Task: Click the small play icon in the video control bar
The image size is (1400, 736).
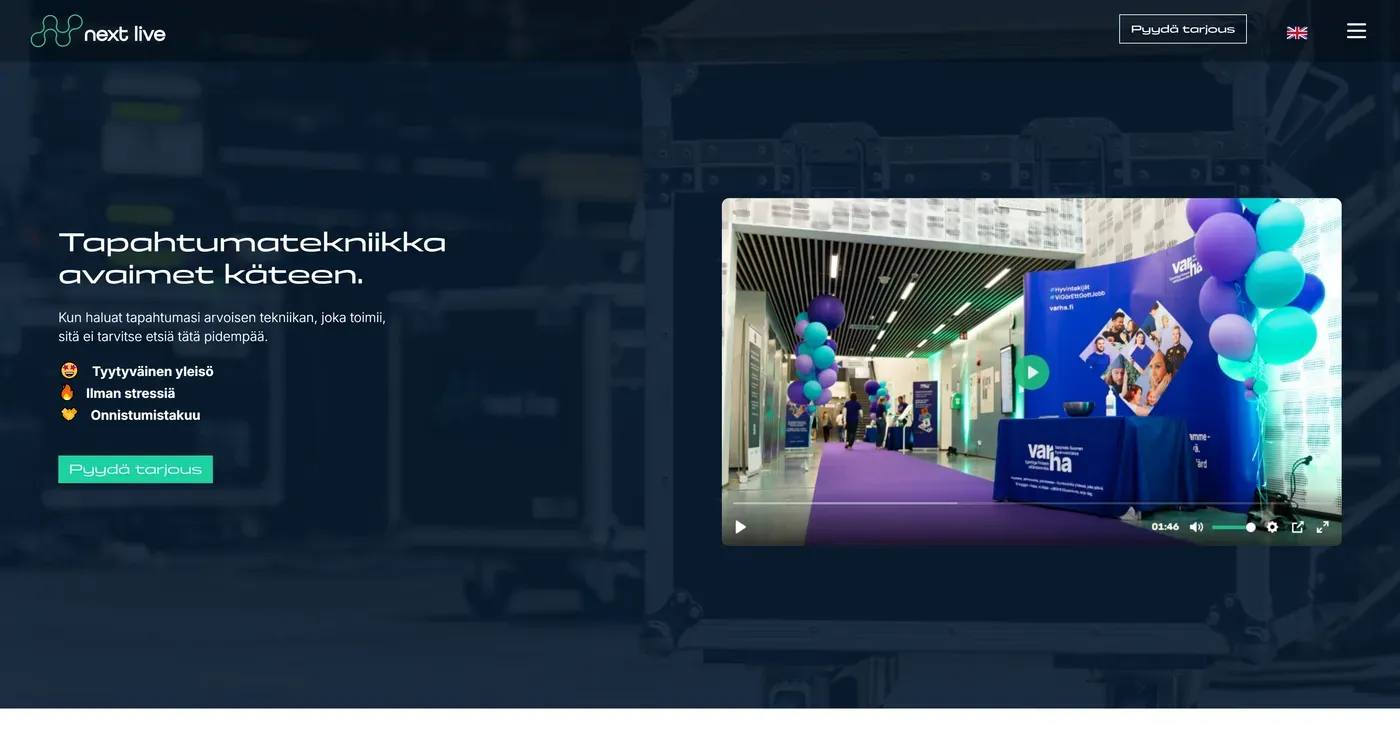Action: pos(741,527)
